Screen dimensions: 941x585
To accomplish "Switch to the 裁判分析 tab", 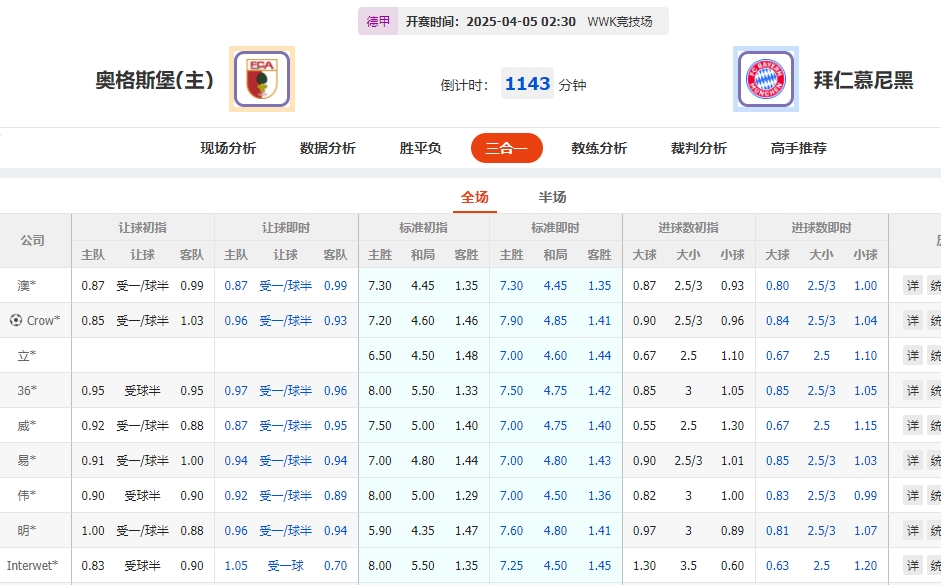I will click(700, 147).
